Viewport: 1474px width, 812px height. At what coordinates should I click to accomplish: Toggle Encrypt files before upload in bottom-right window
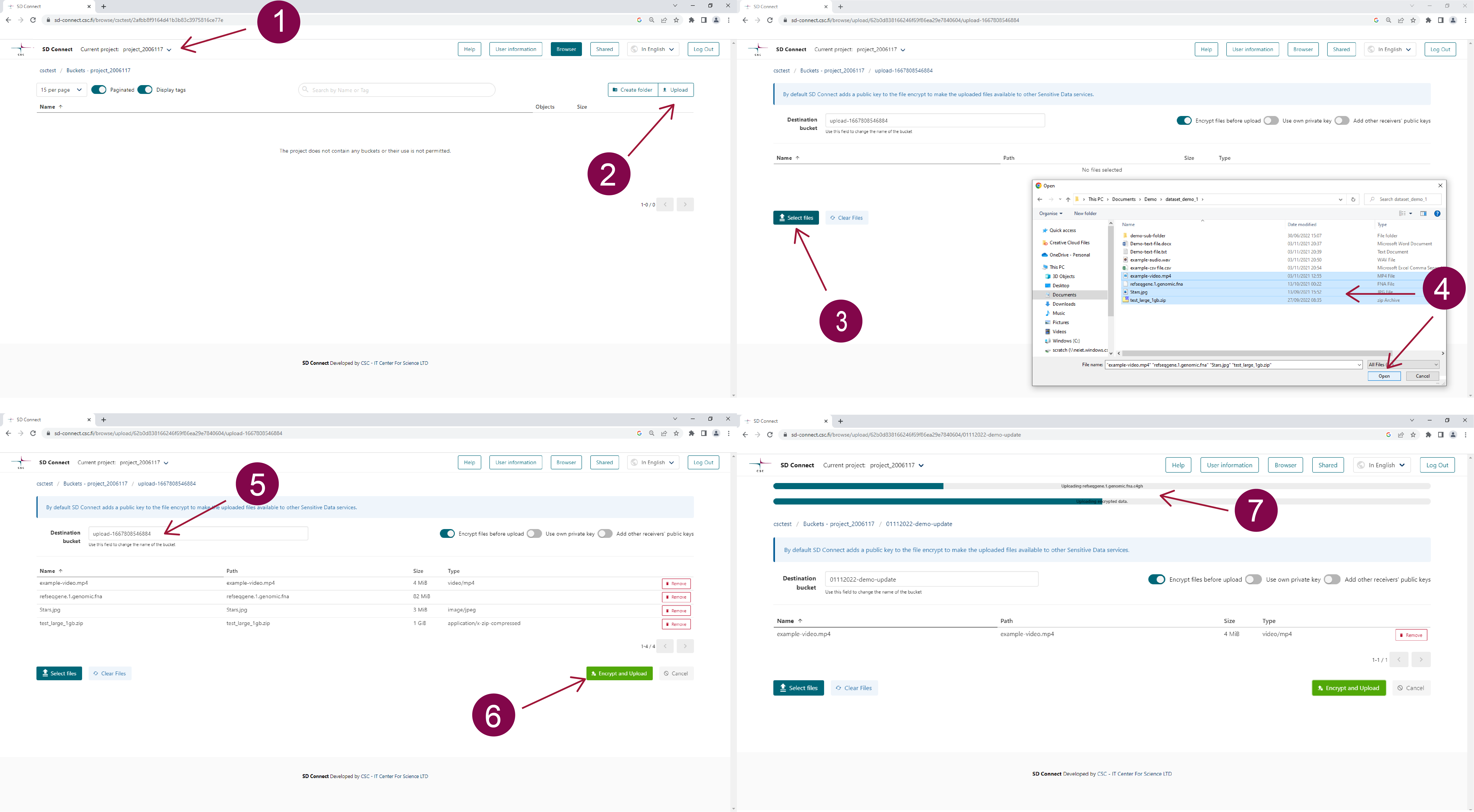(x=1157, y=579)
